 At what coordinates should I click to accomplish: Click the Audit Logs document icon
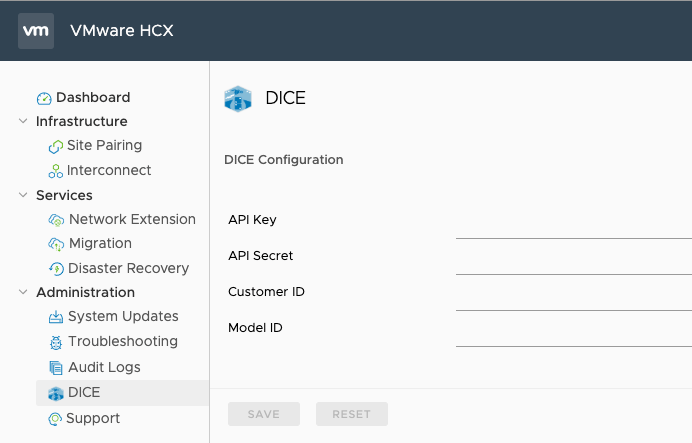(x=56, y=368)
